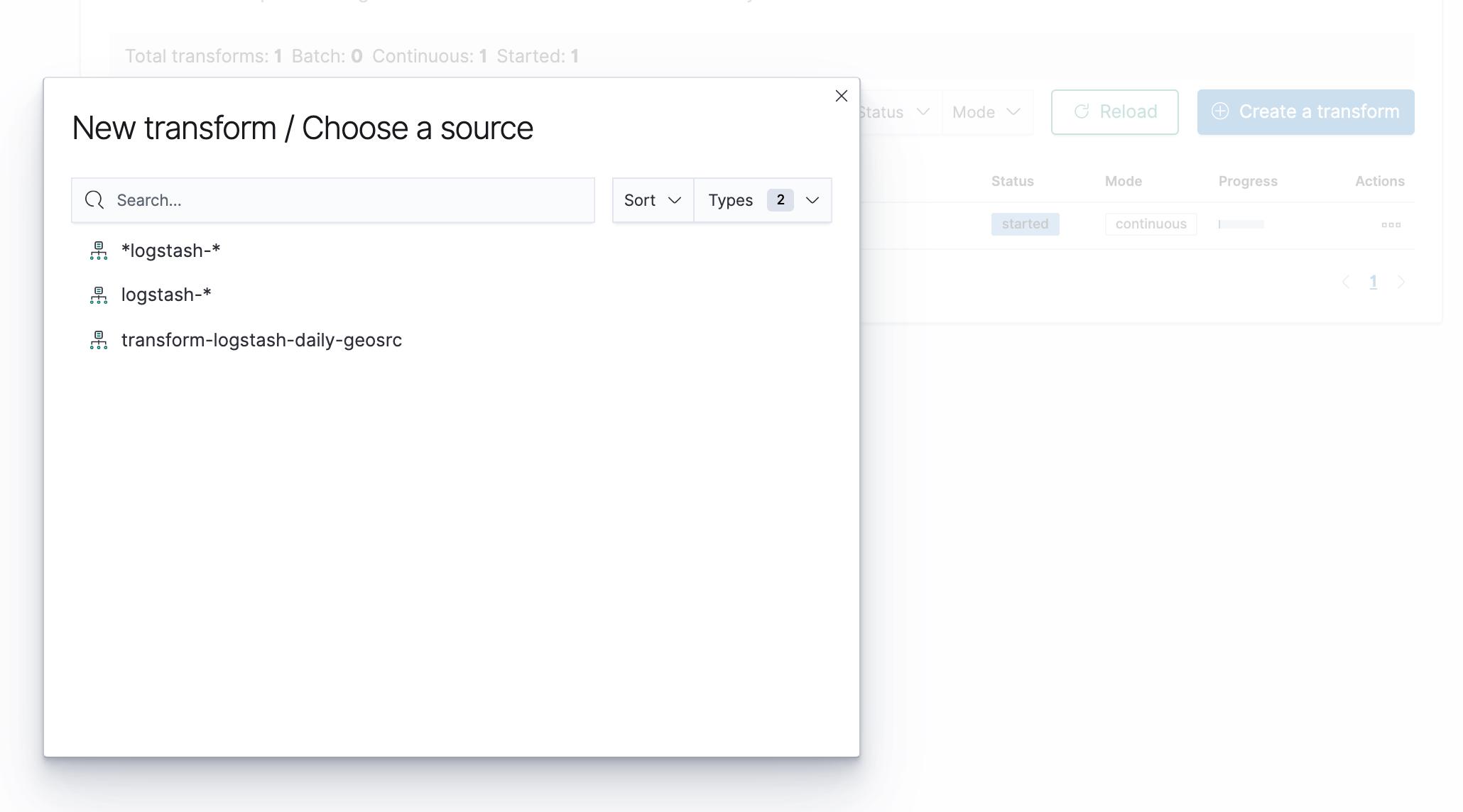Go to next page arrow
Viewport: 1463px width, 812px height.
coord(1401,282)
